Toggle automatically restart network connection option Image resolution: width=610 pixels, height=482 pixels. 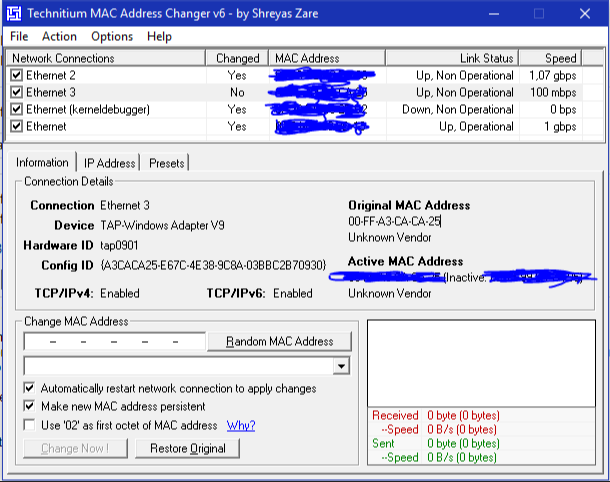pos(29,388)
